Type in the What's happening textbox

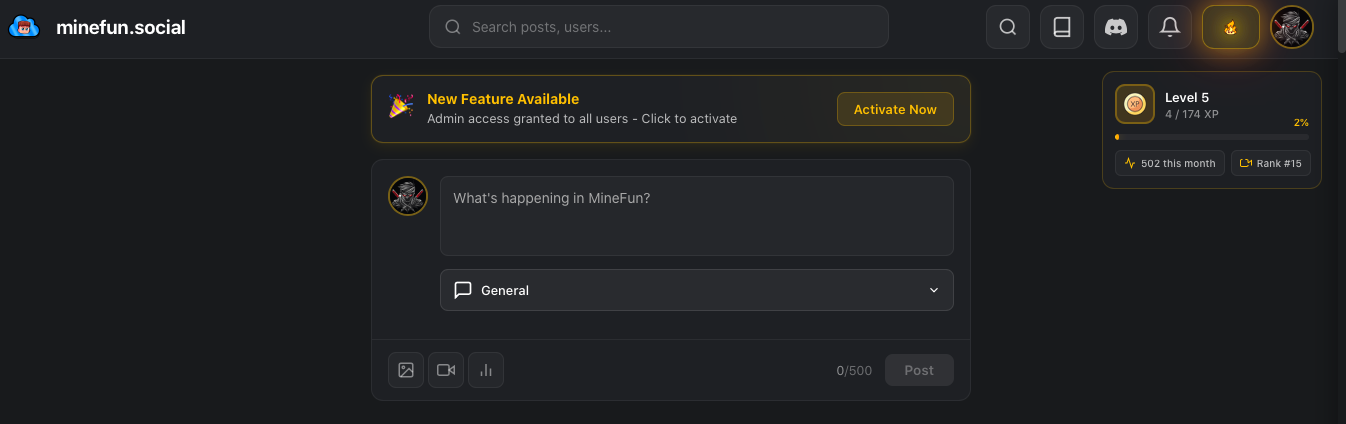696,216
